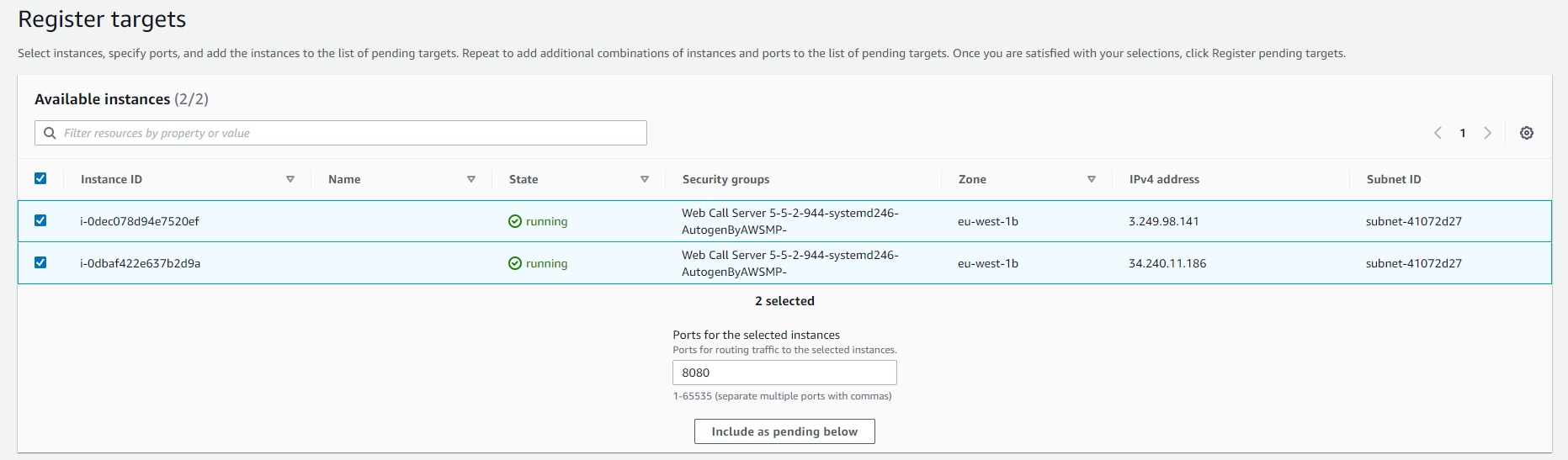This screenshot has height=460, width=1568.
Task: Go to the next page arrow
Action: coord(1487,133)
